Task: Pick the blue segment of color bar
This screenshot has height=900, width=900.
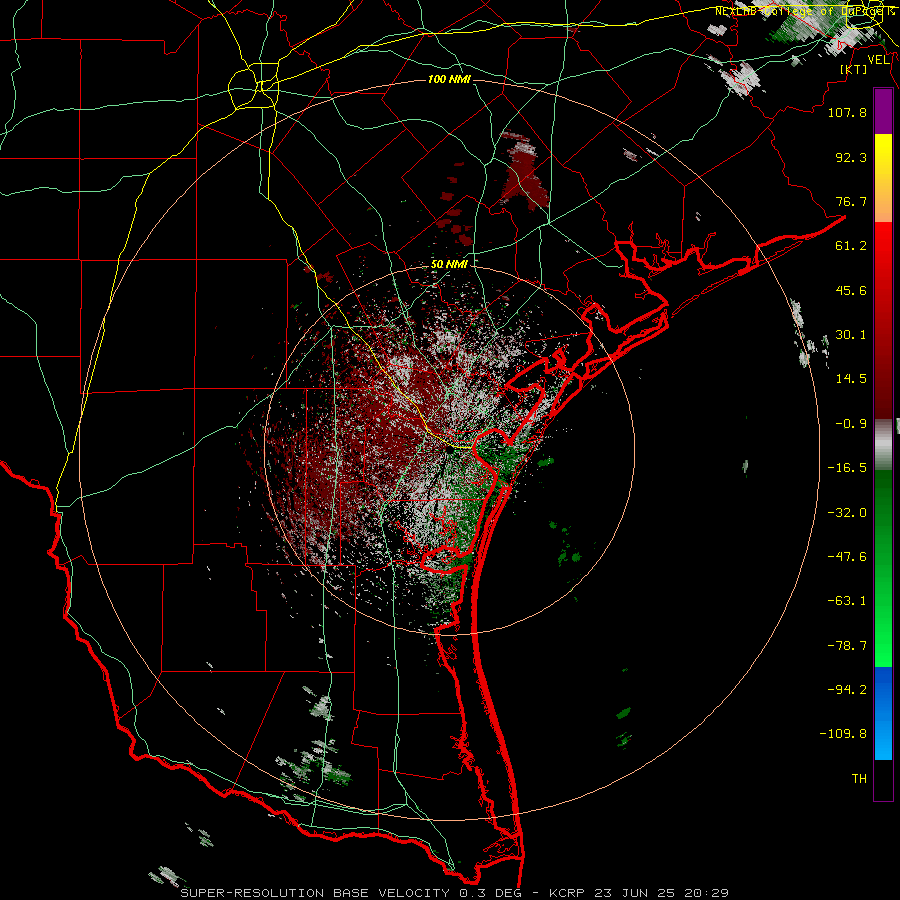Action: [x=883, y=713]
